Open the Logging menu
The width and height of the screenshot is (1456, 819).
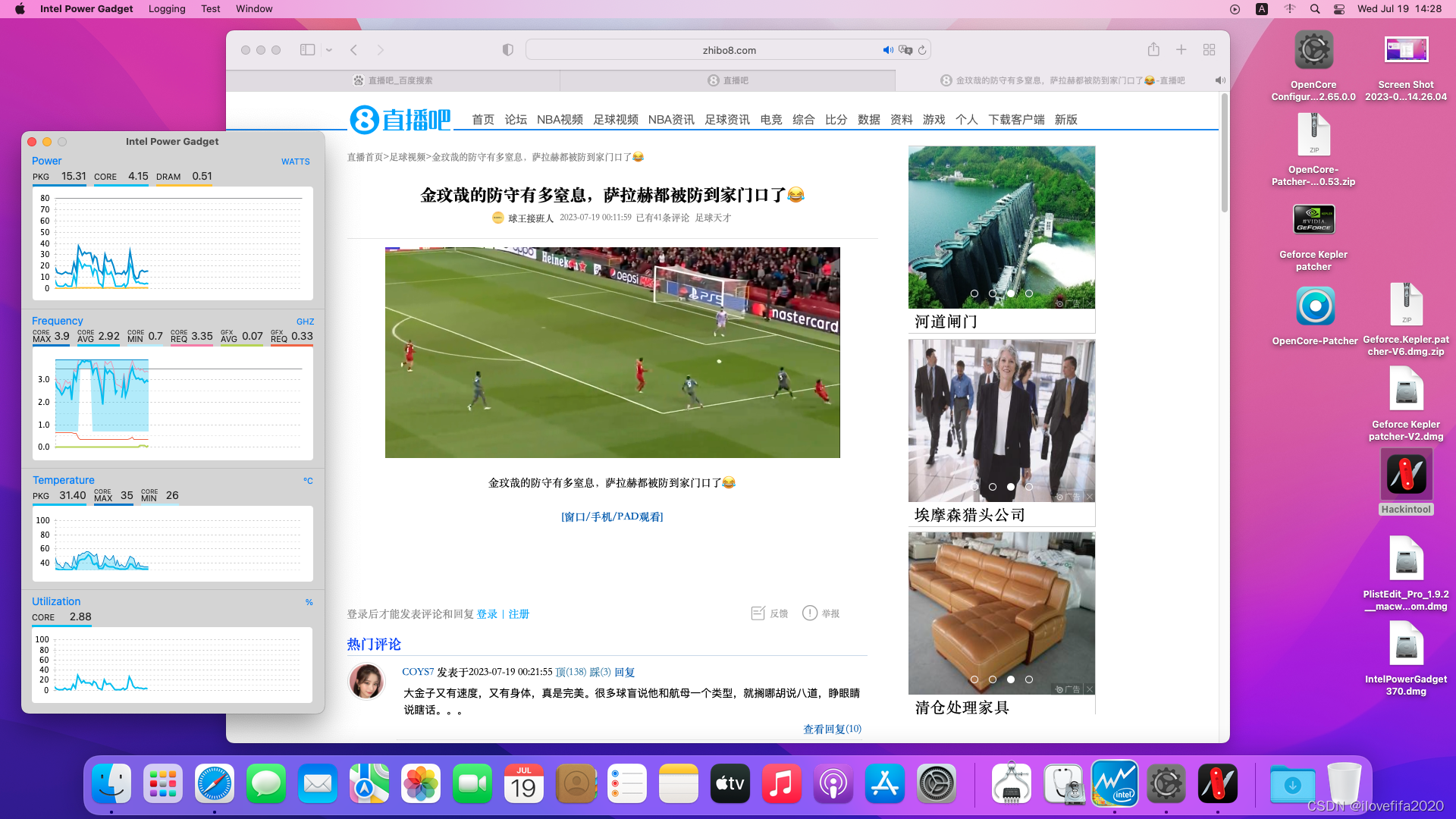coord(167,9)
